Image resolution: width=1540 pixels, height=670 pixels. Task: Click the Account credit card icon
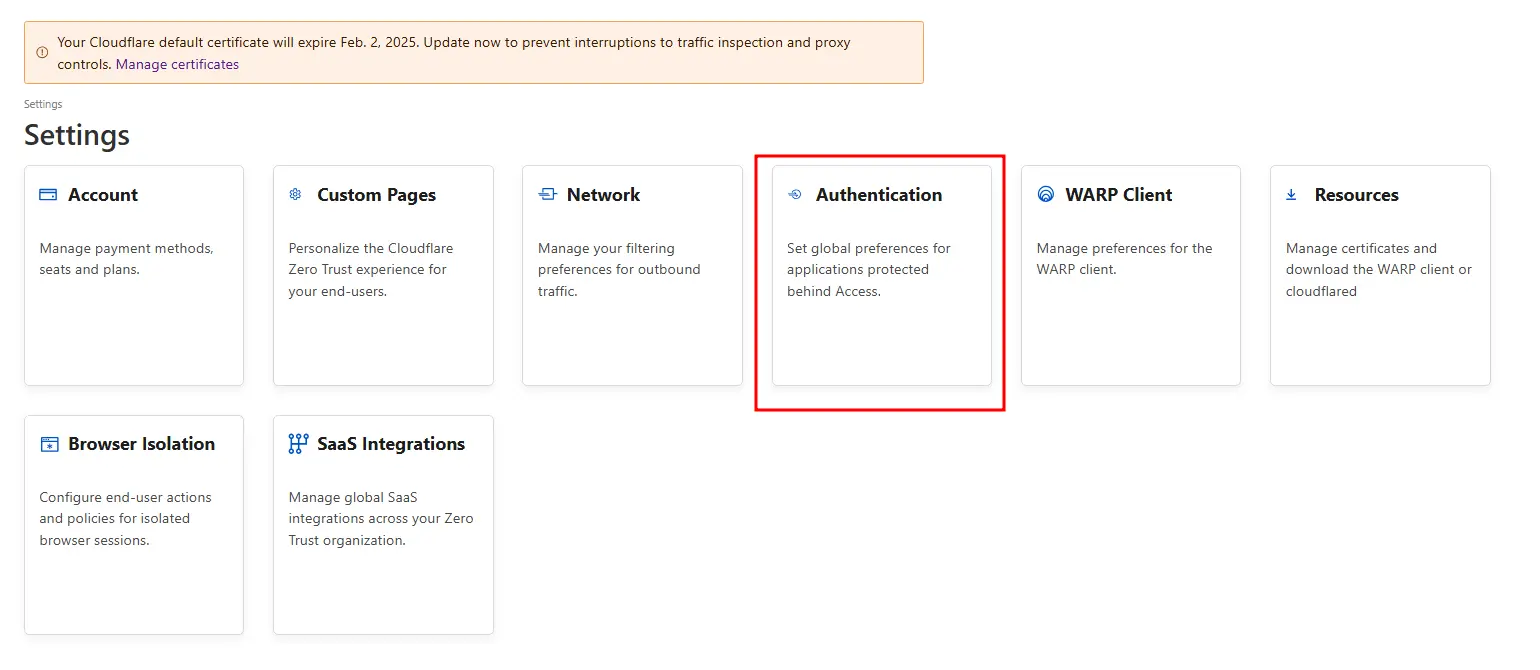click(x=48, y=195)
